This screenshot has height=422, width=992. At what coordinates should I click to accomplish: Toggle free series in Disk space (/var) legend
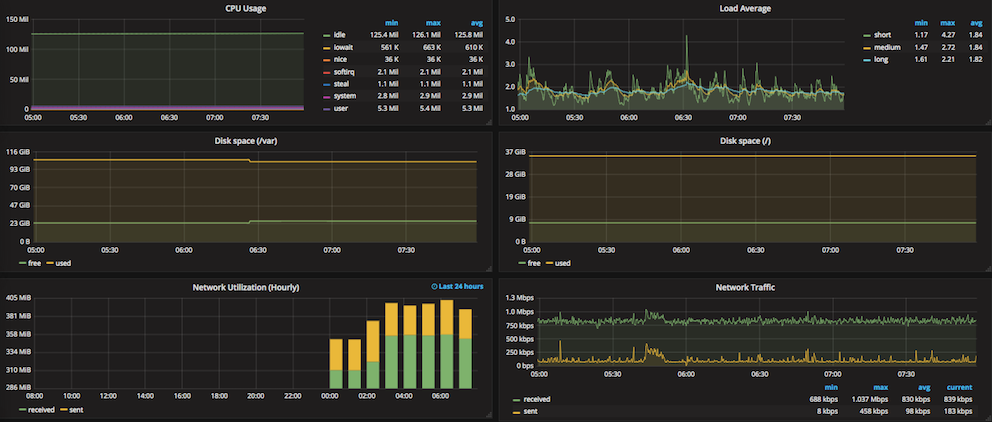32,263
